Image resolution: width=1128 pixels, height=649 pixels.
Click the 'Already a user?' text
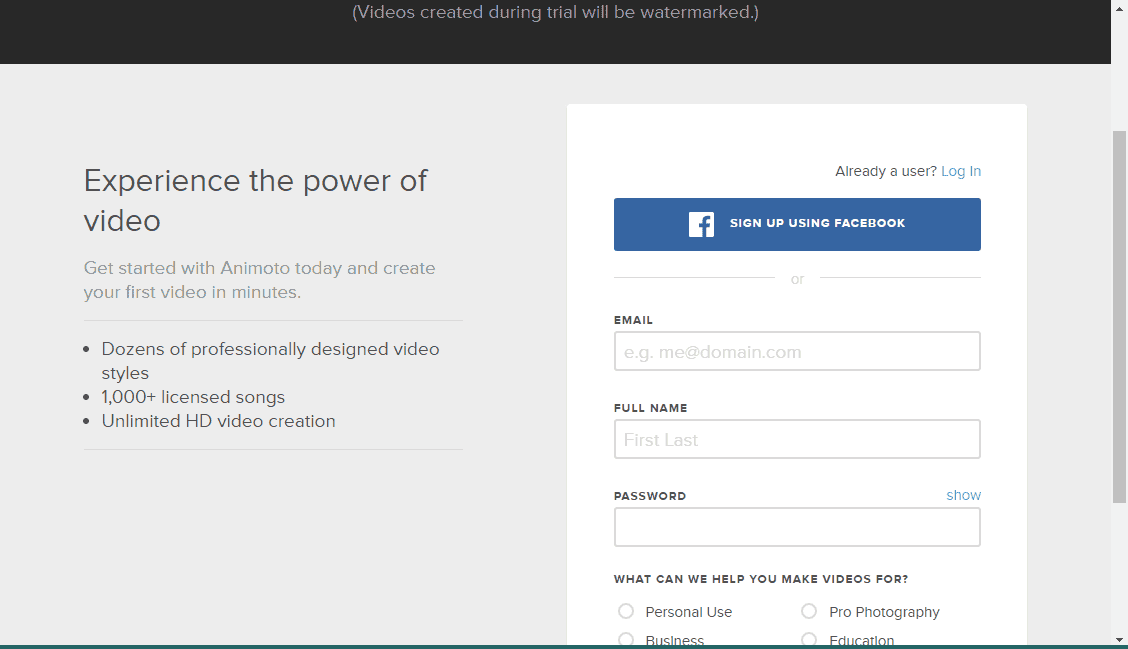click(886, 171)
